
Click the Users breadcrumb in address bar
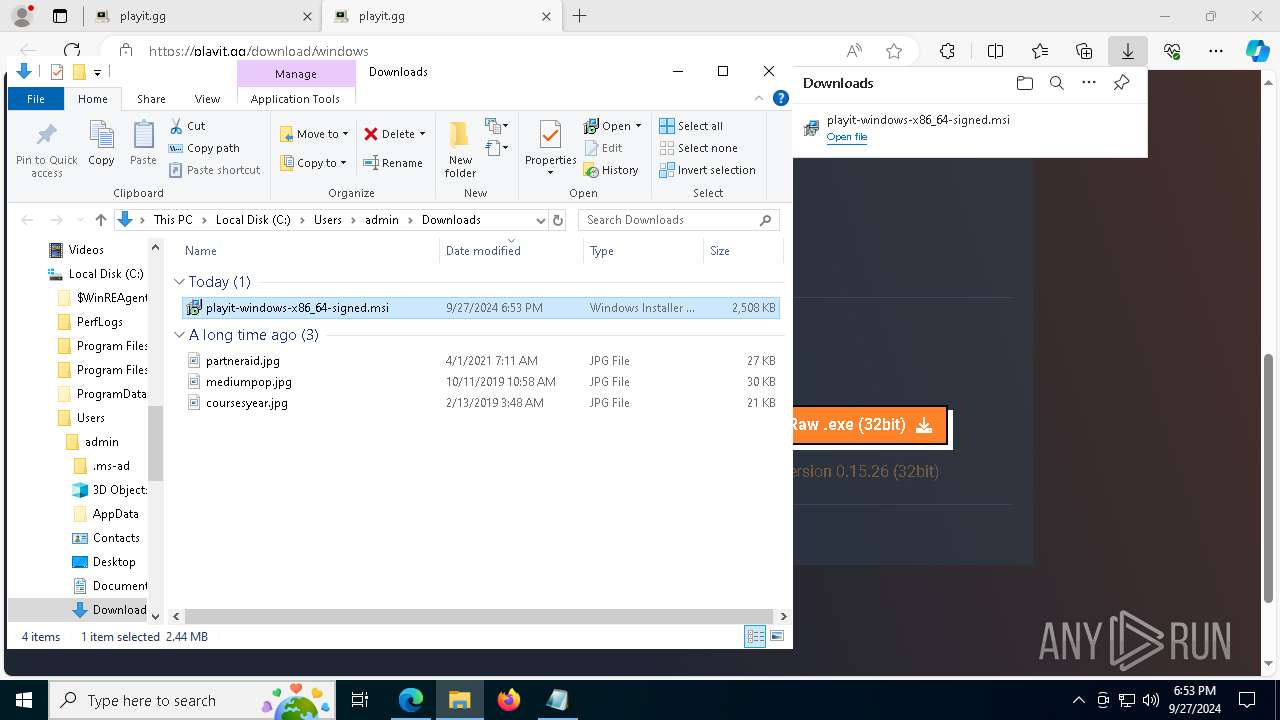tap(328, 220)
